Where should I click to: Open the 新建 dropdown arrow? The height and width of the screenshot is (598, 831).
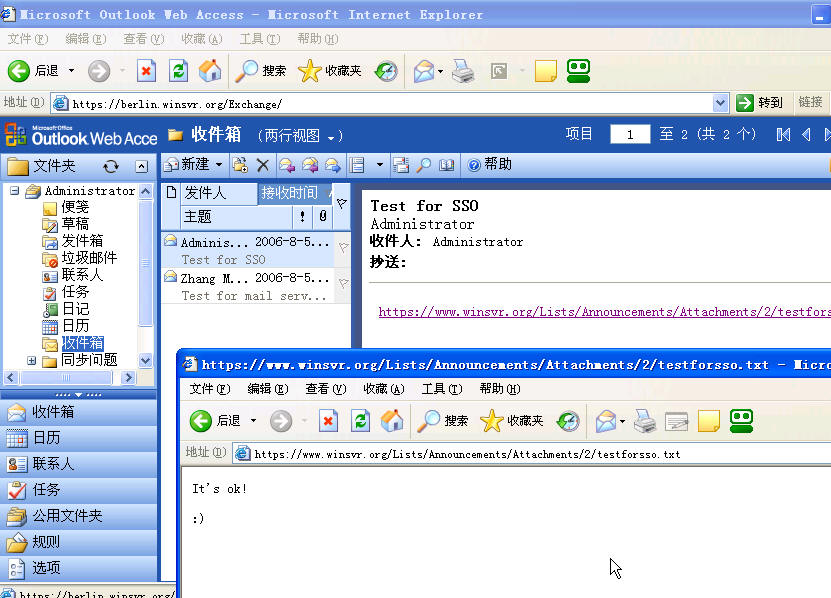219,165
